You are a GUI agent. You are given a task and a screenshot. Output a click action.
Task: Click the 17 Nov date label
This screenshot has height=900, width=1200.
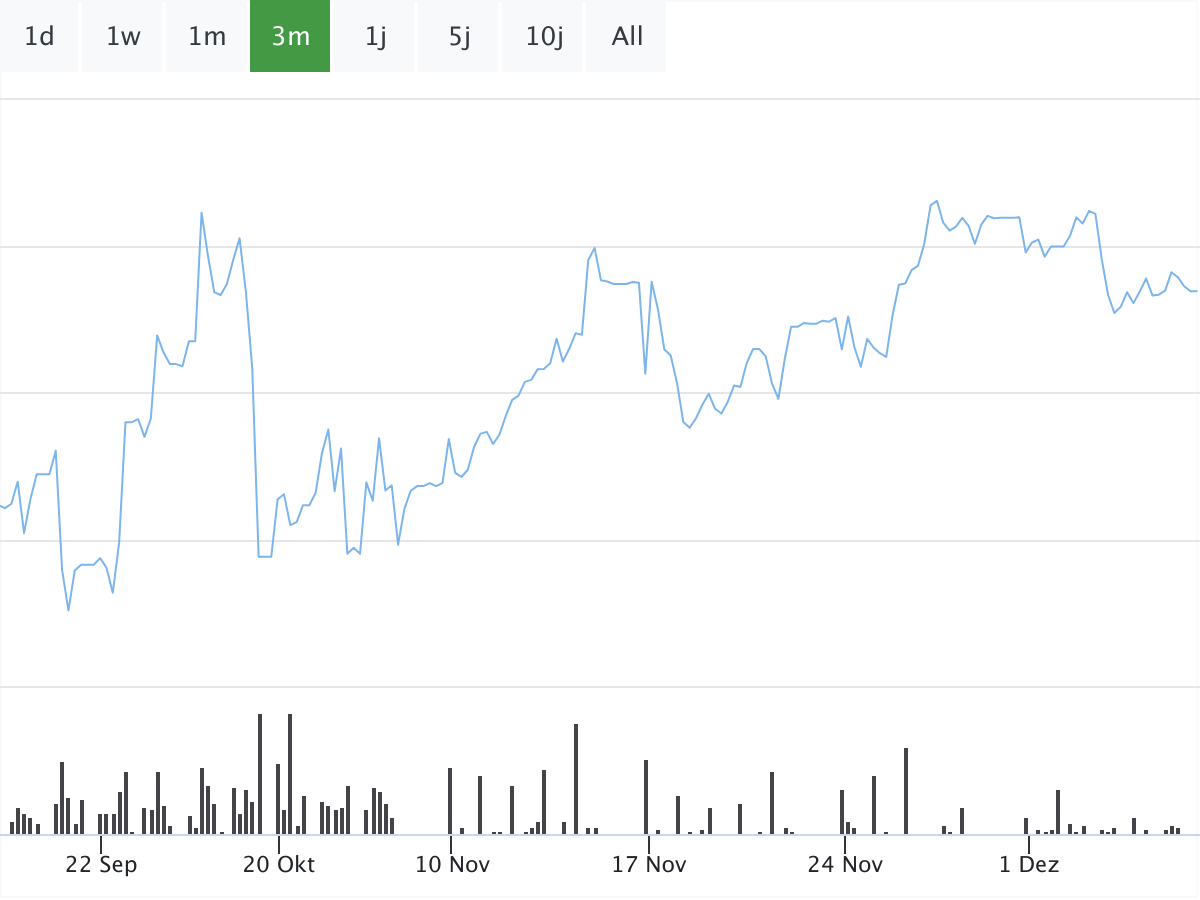pyautogui.click(x=649, y=864)
